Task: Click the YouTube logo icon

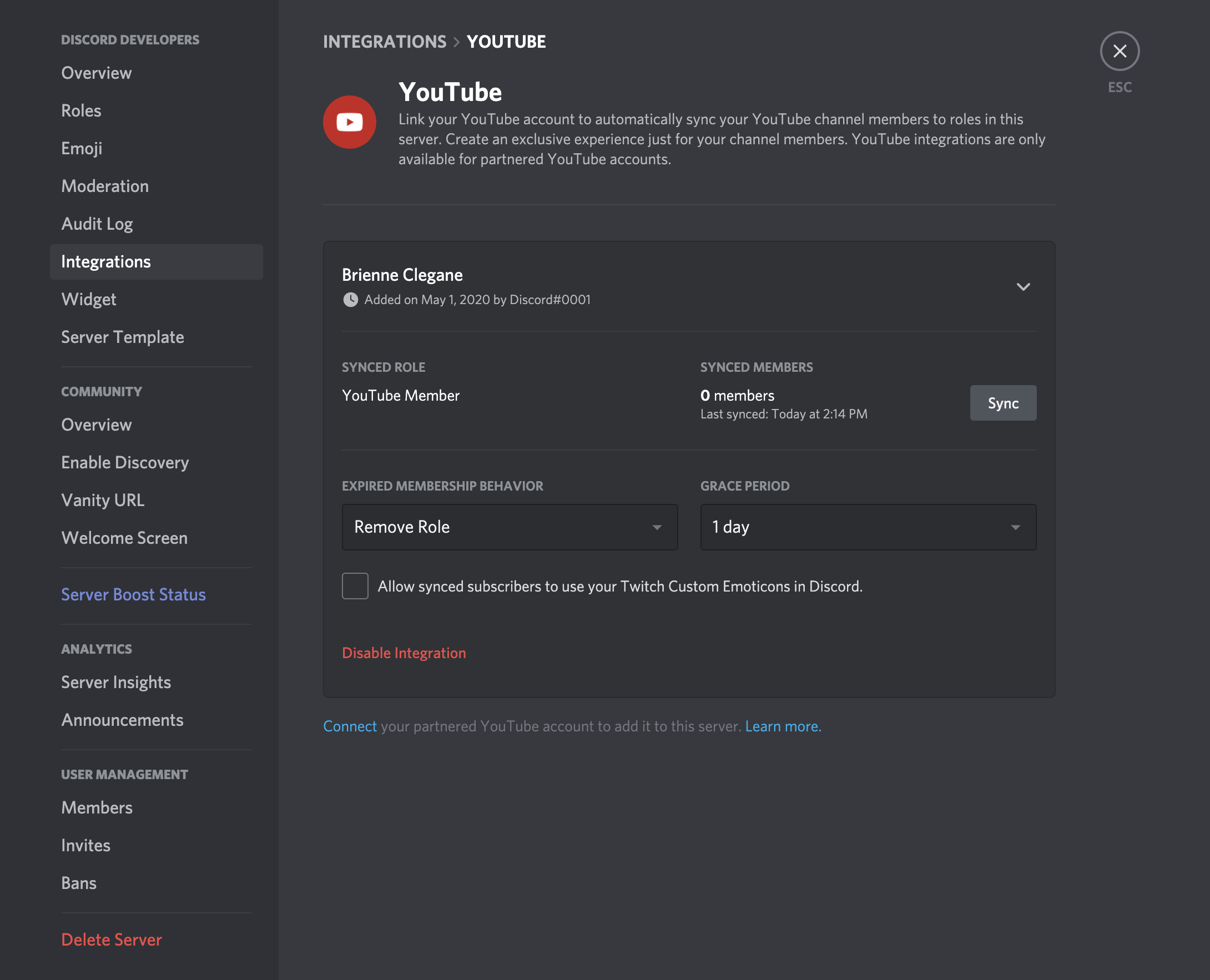Action: coord(349,122)
